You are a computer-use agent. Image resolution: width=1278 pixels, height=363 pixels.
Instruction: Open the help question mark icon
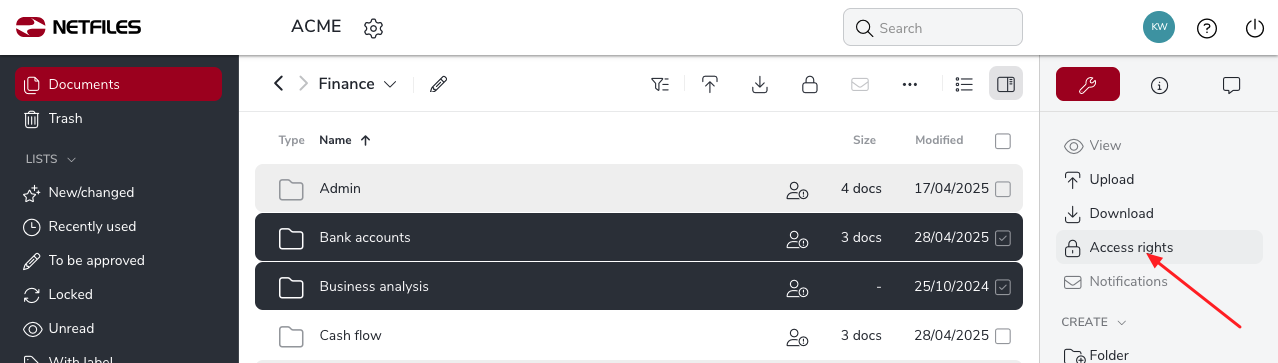pyautogui.click(x=1207, y=28)
